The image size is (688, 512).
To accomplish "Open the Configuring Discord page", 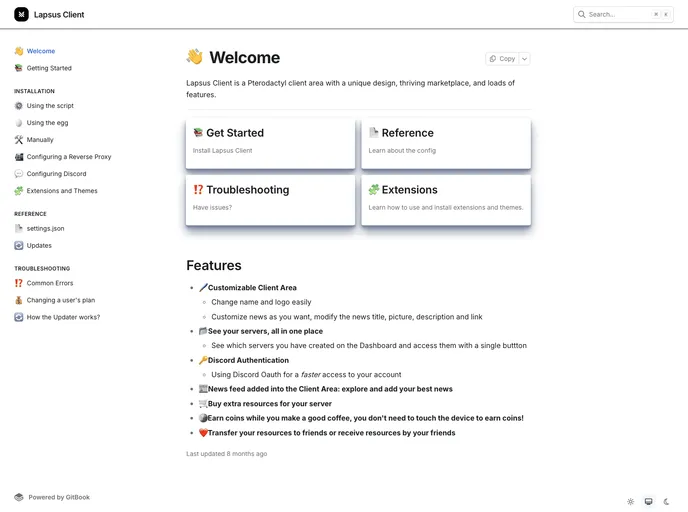I will pyautogui.click(x=57, y=174).
